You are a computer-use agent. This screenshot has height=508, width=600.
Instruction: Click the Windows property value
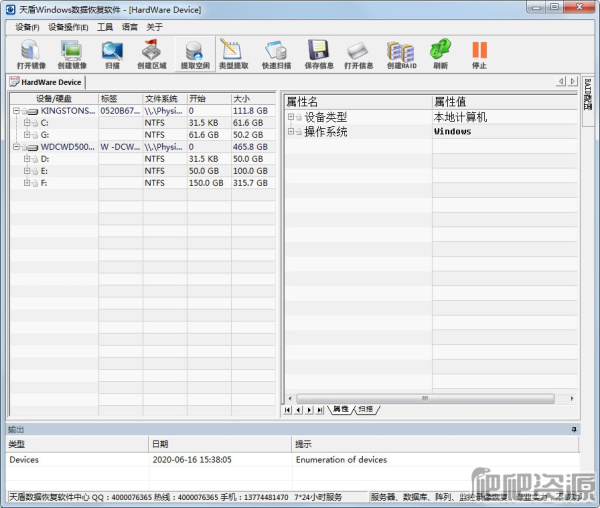click(x=452, y=132)
